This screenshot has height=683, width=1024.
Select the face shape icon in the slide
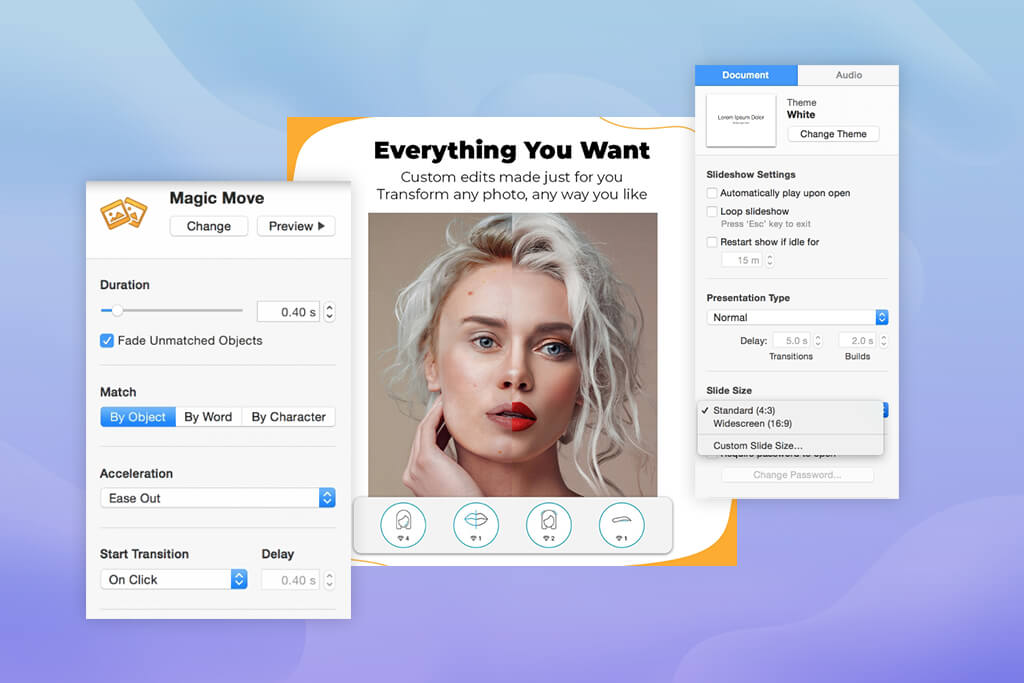click(x=549, y=525)
